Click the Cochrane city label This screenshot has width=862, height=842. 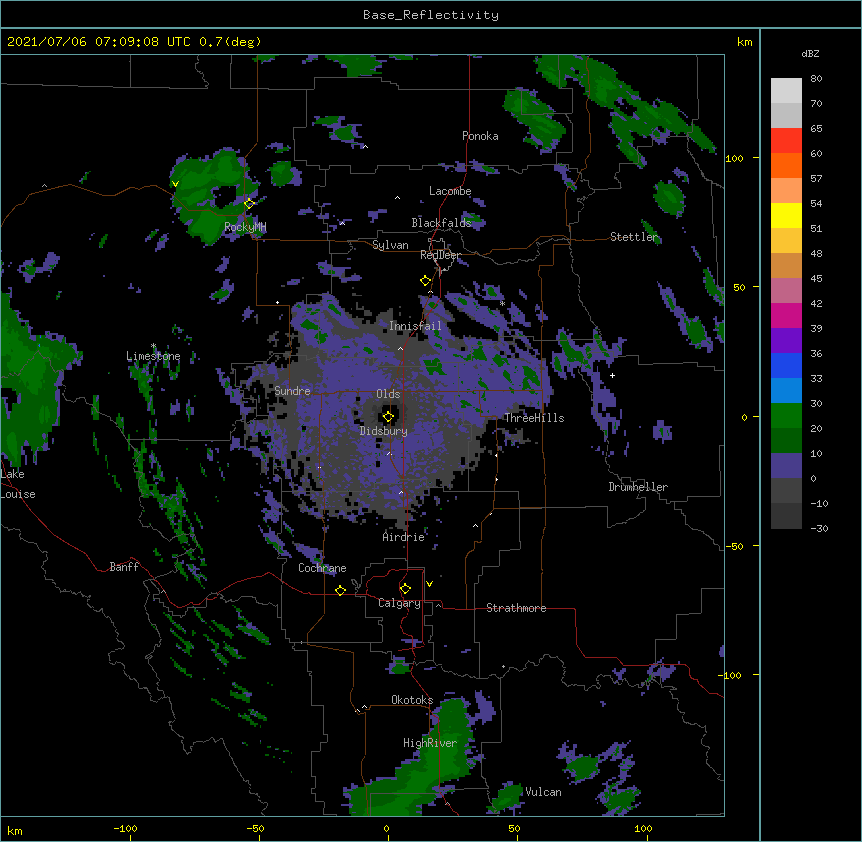click(x=322, y=568)
